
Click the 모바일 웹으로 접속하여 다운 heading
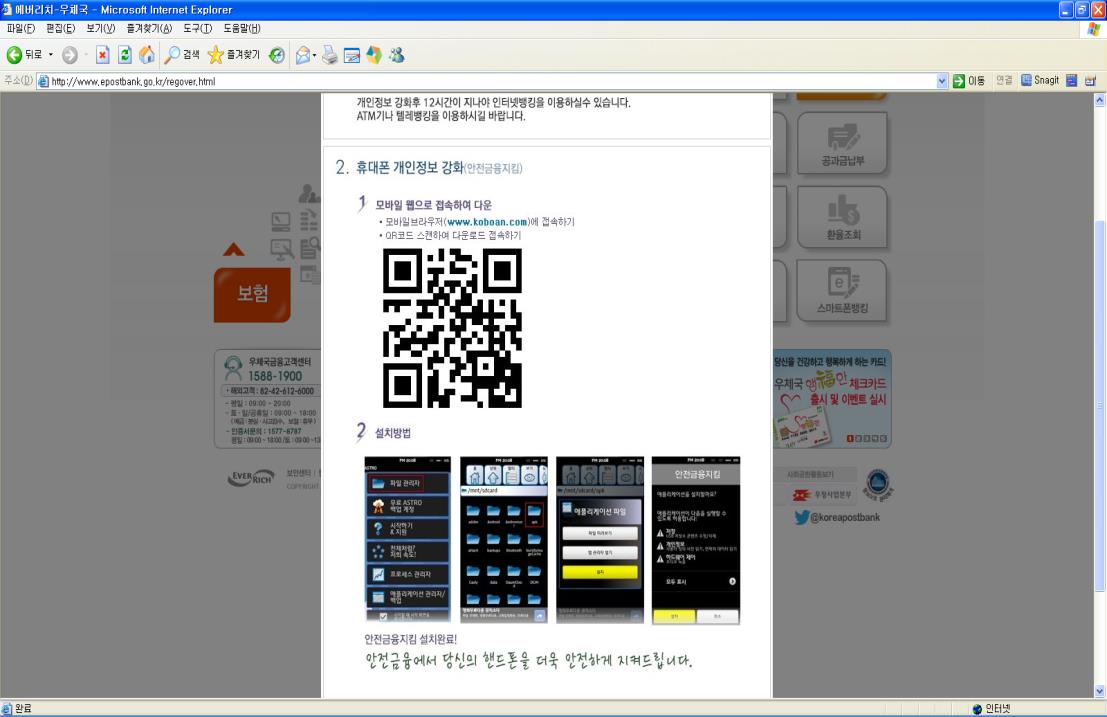[433, 205]
